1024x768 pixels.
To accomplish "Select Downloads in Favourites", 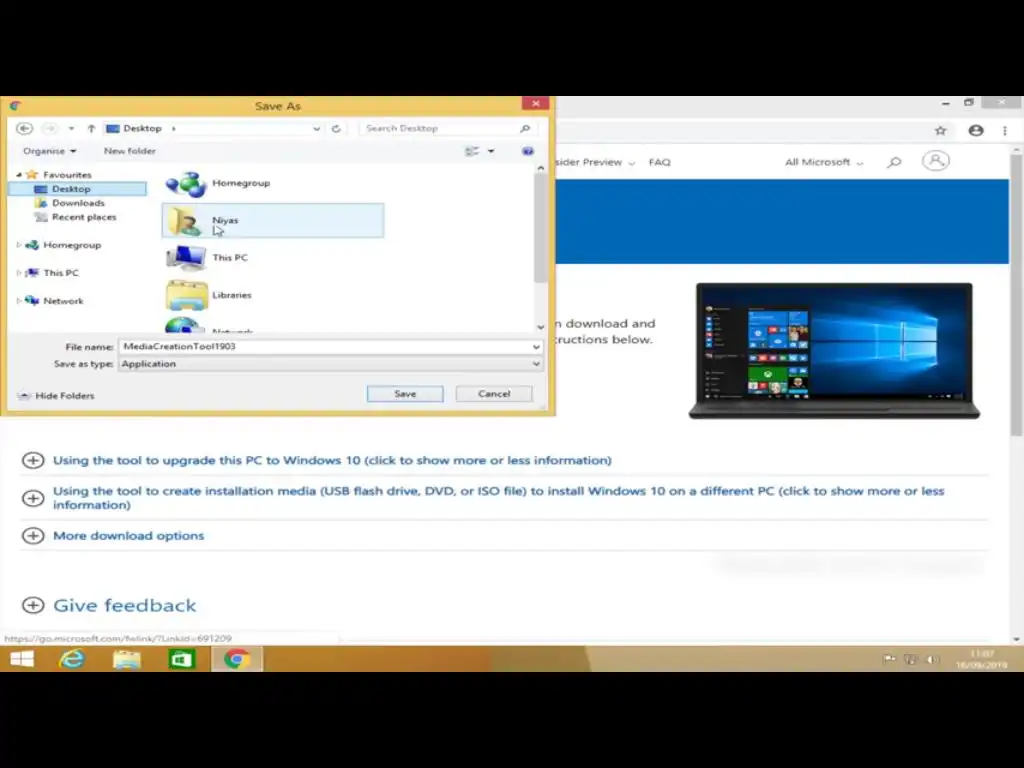I will (x=78, y=203).
